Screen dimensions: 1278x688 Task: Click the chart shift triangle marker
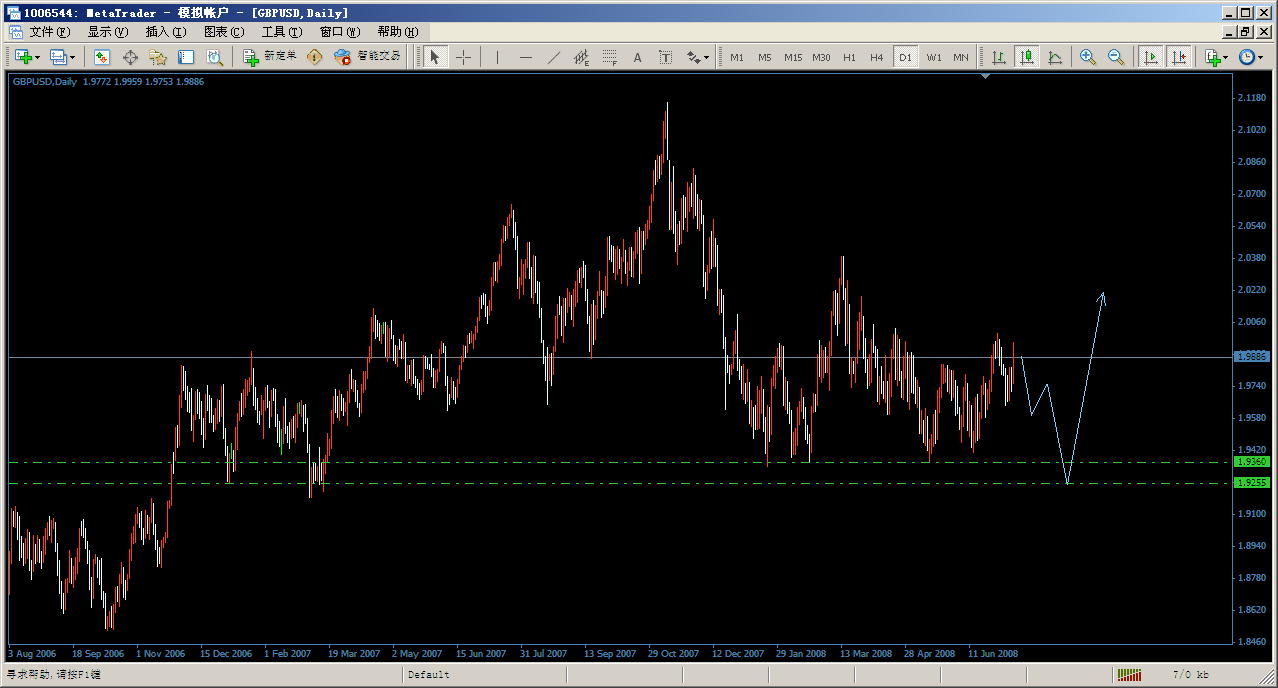pos(986,76)
